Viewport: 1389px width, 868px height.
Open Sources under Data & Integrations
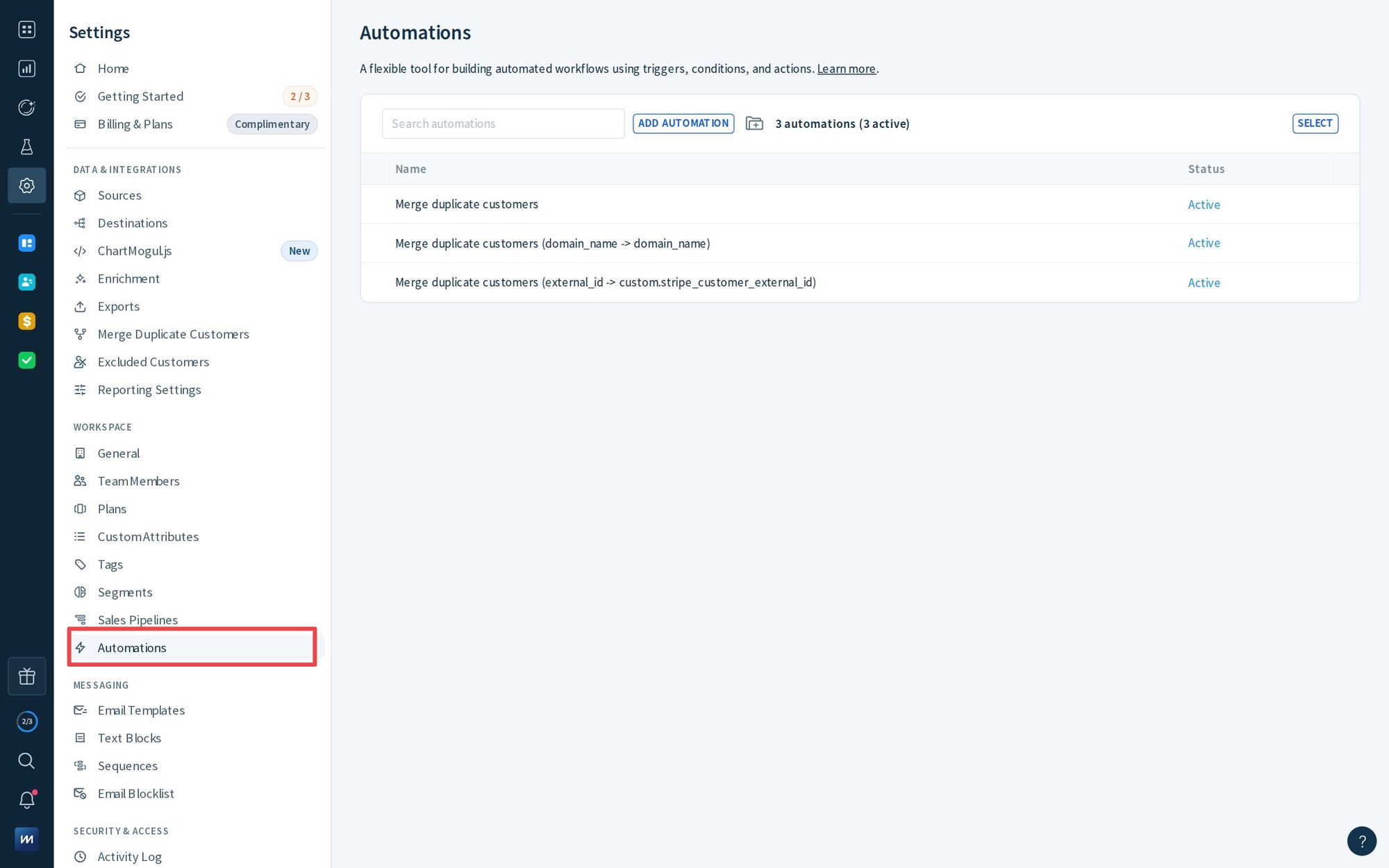pos(195,195)
